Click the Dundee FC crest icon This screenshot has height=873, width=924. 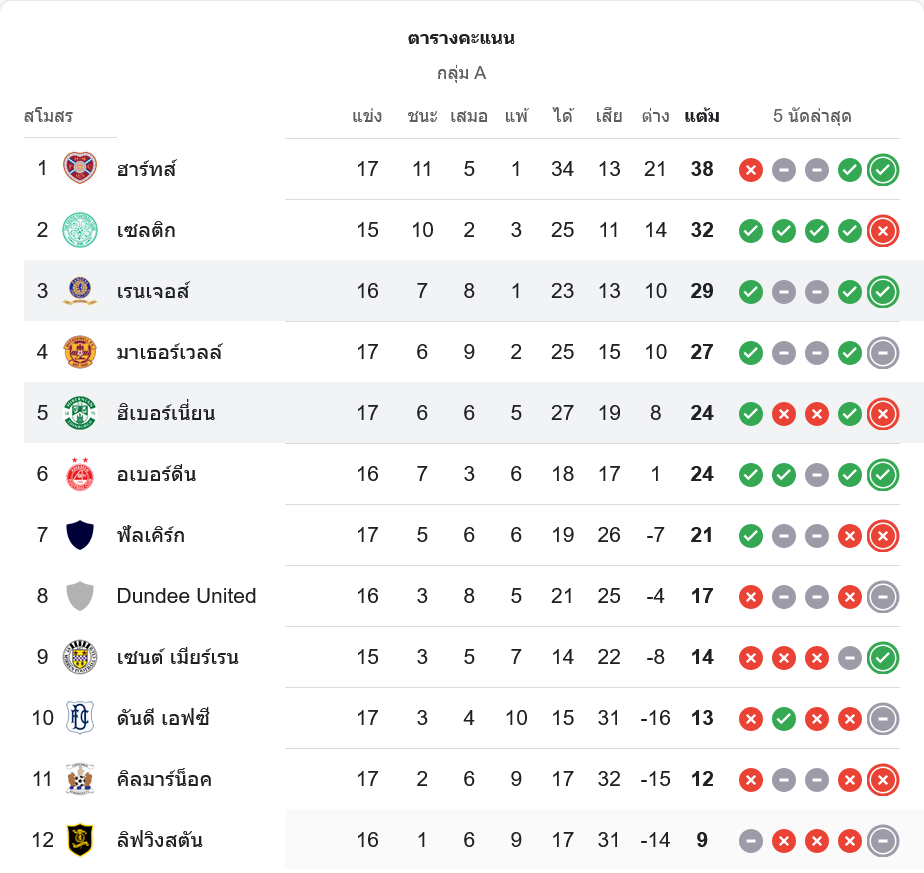pyautogui.click(x=80, y=718)
